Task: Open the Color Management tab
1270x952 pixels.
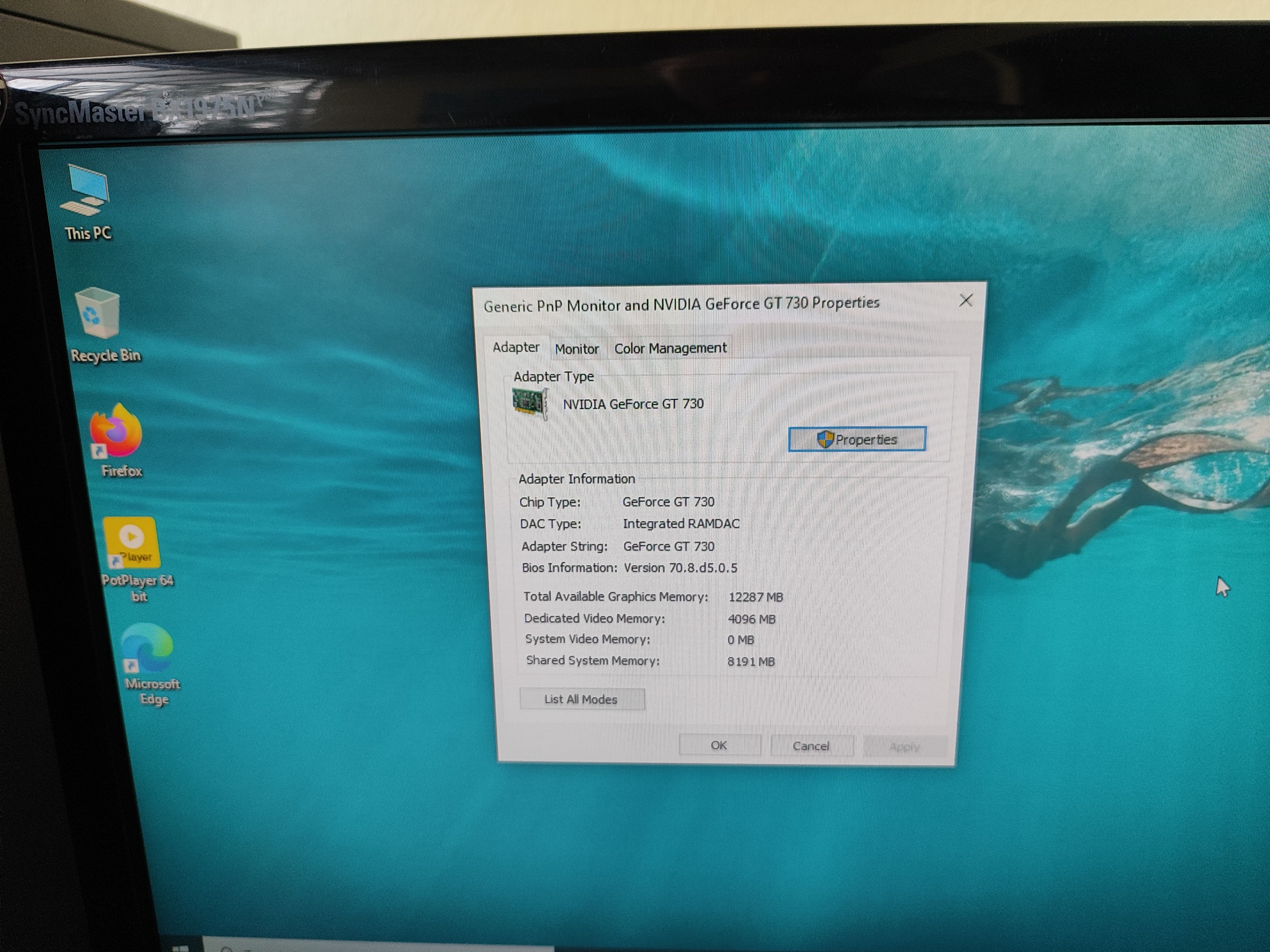Action: (670, 348)
